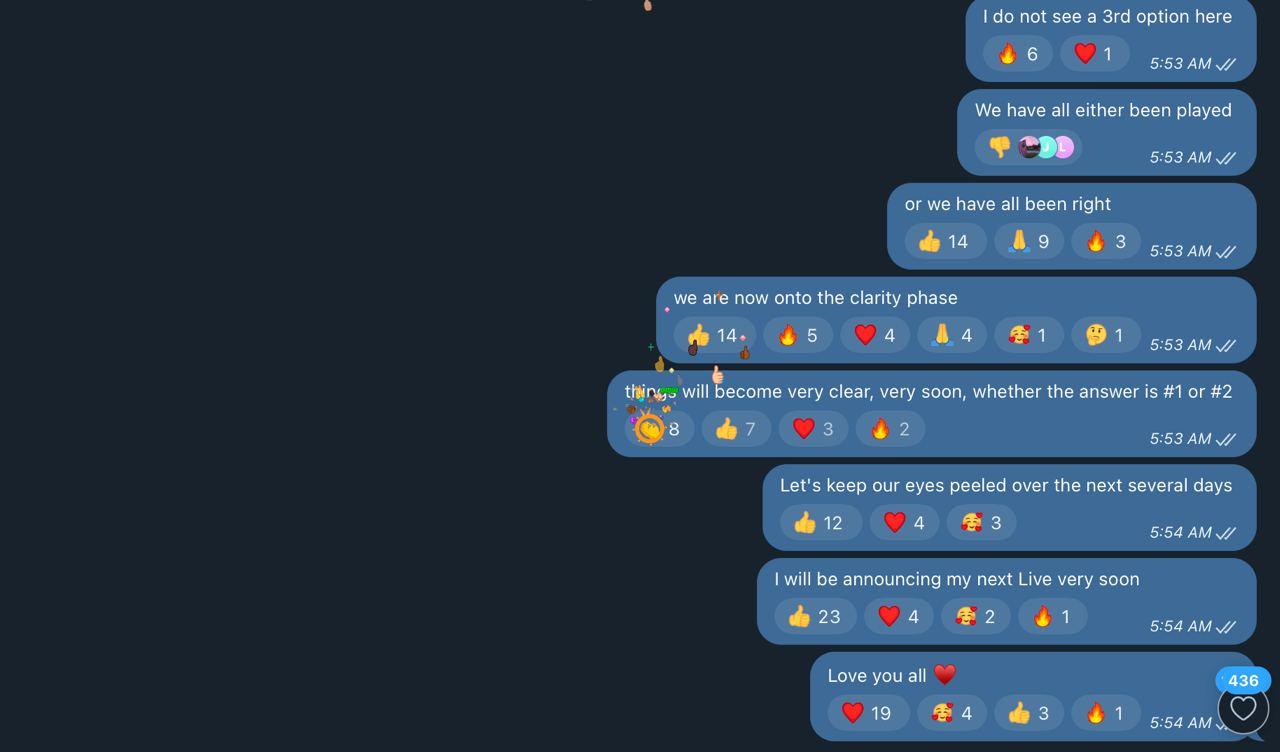Click the heart reaction button with 436 badge
Viewport: 1280px width, 752px height.
(x=1243, y=708)
